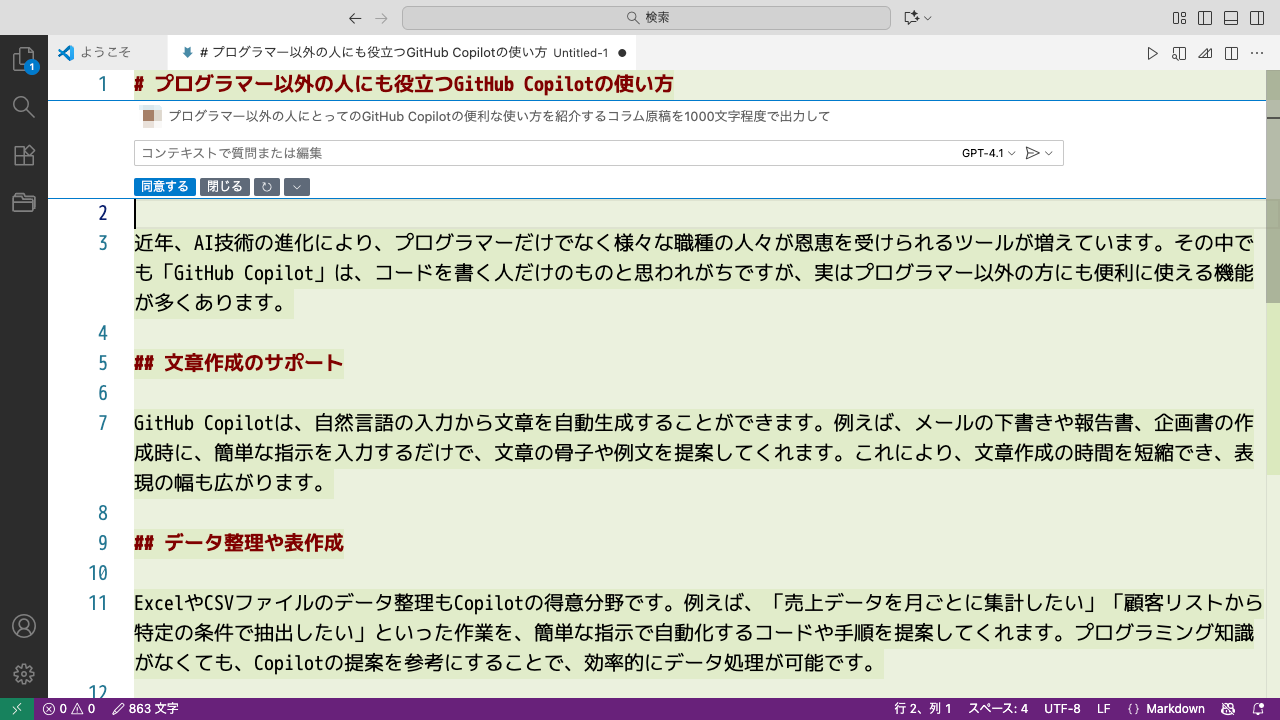This screenshot has width=1280, height=720.
Task: Open the Accounts icon in activity bar
Action: (23, 626)
